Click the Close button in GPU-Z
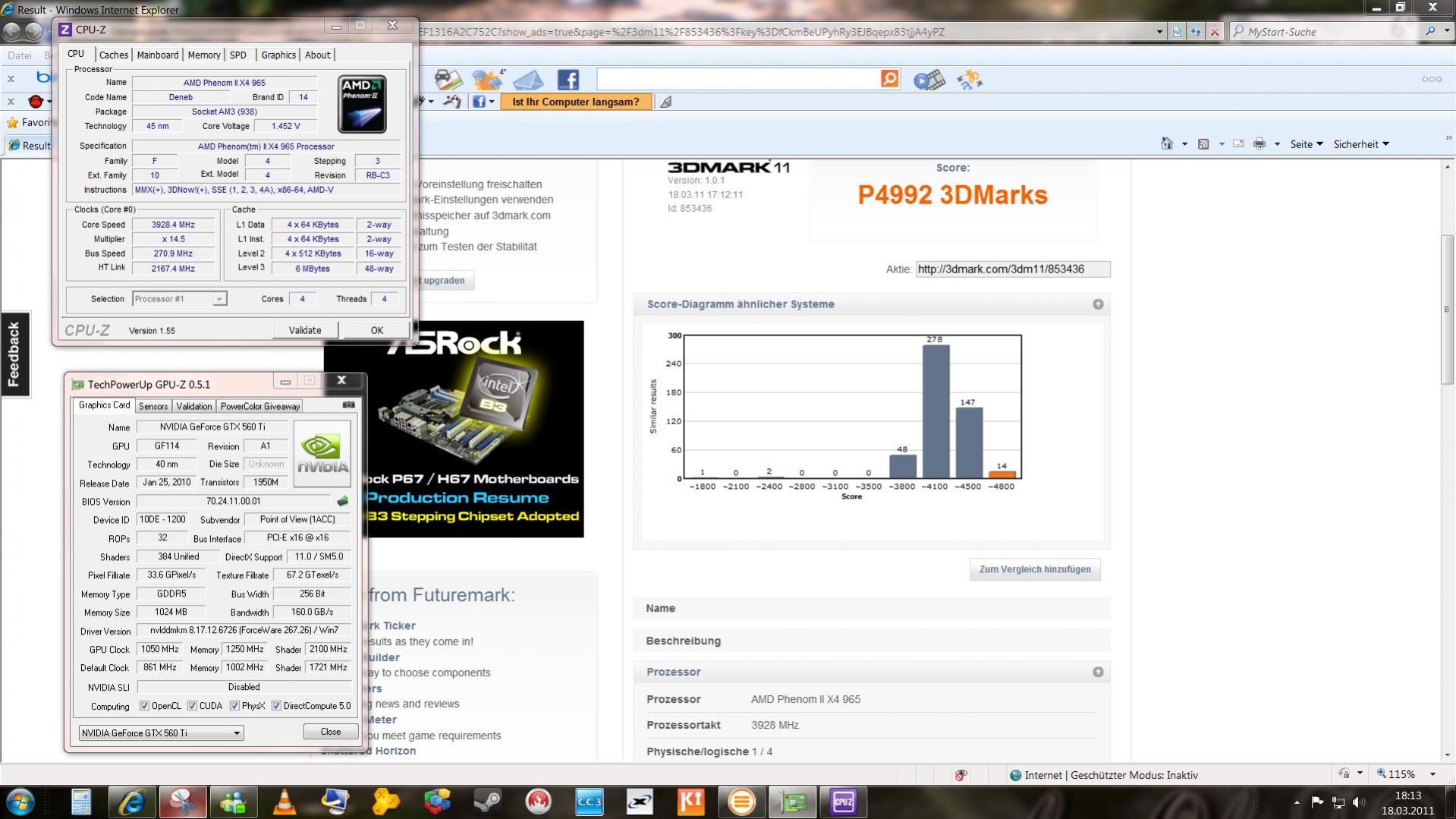This screenshot has width=1456, height=819. 331,732
